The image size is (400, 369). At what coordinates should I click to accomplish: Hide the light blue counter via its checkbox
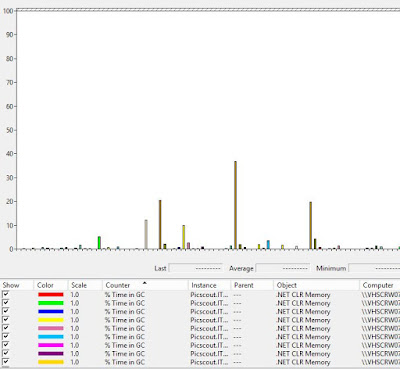6,336
